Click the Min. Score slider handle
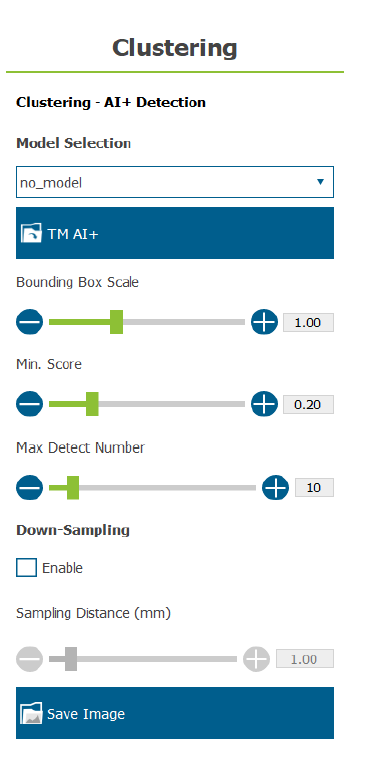This screenshot has height=784, width=369. 92,404
